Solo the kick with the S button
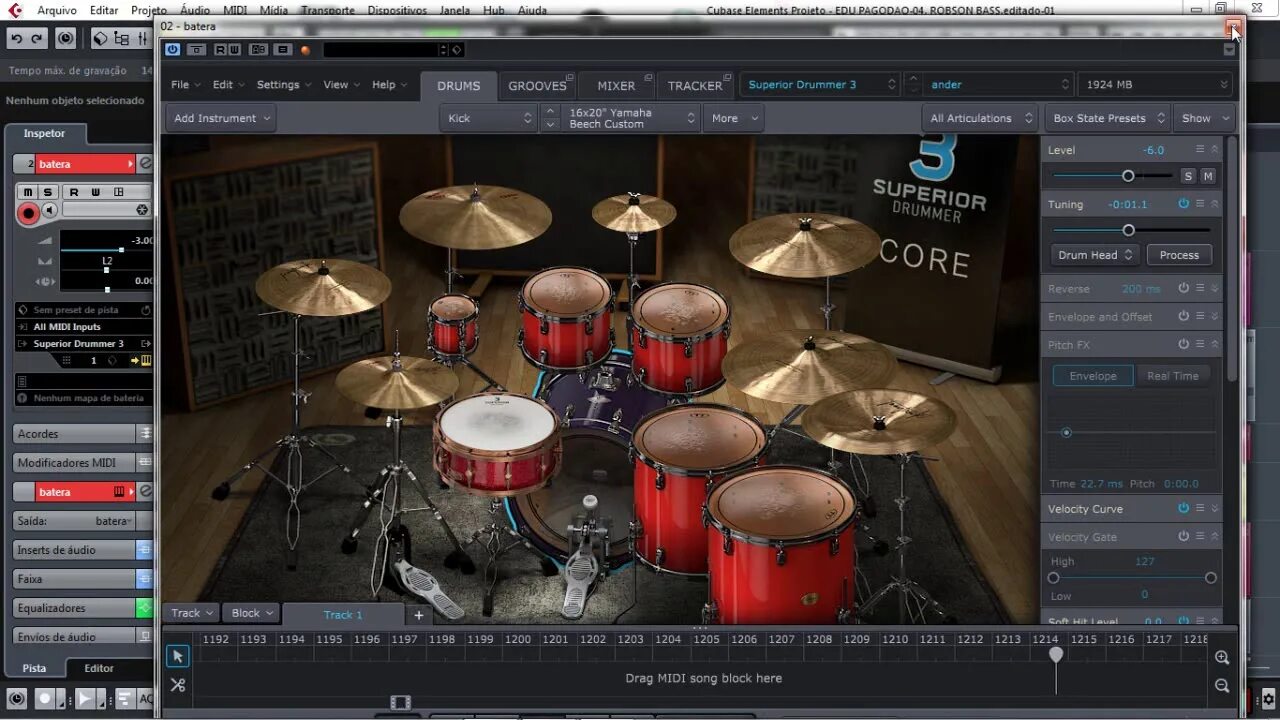Screen dimensions: 1280x720 coord(1188,176)
